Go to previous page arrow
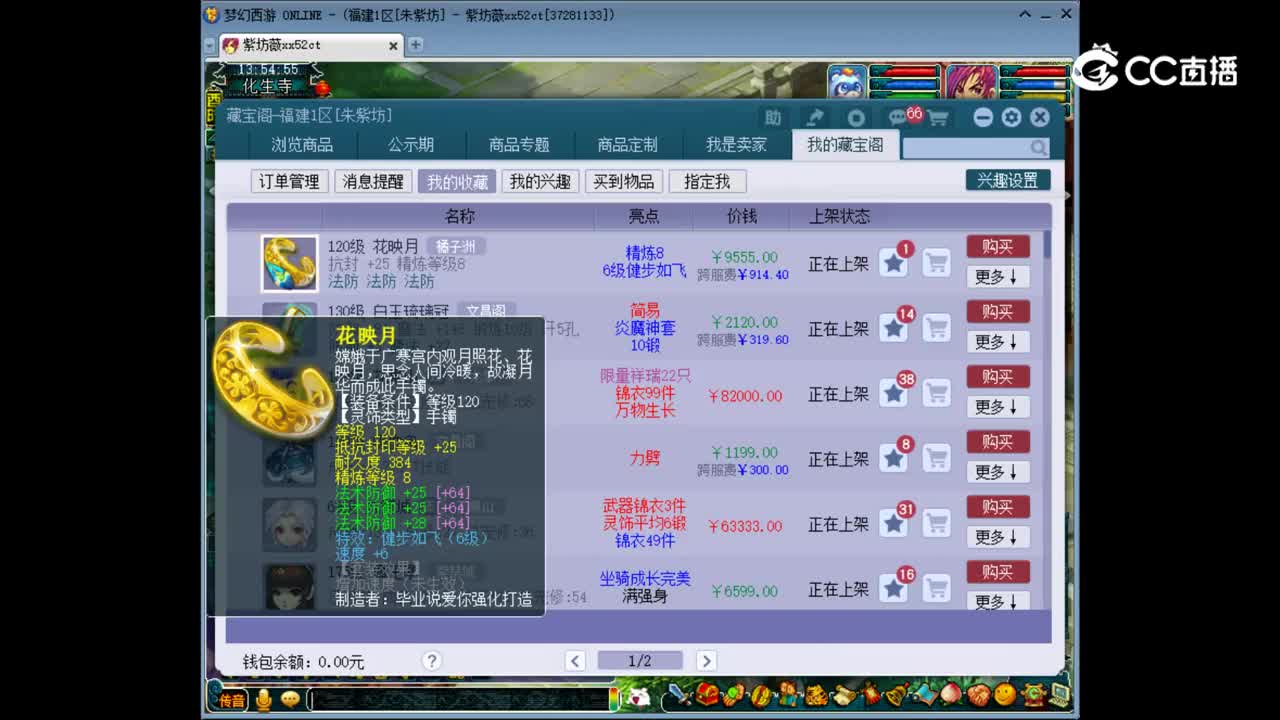 (x=575, y=661)
